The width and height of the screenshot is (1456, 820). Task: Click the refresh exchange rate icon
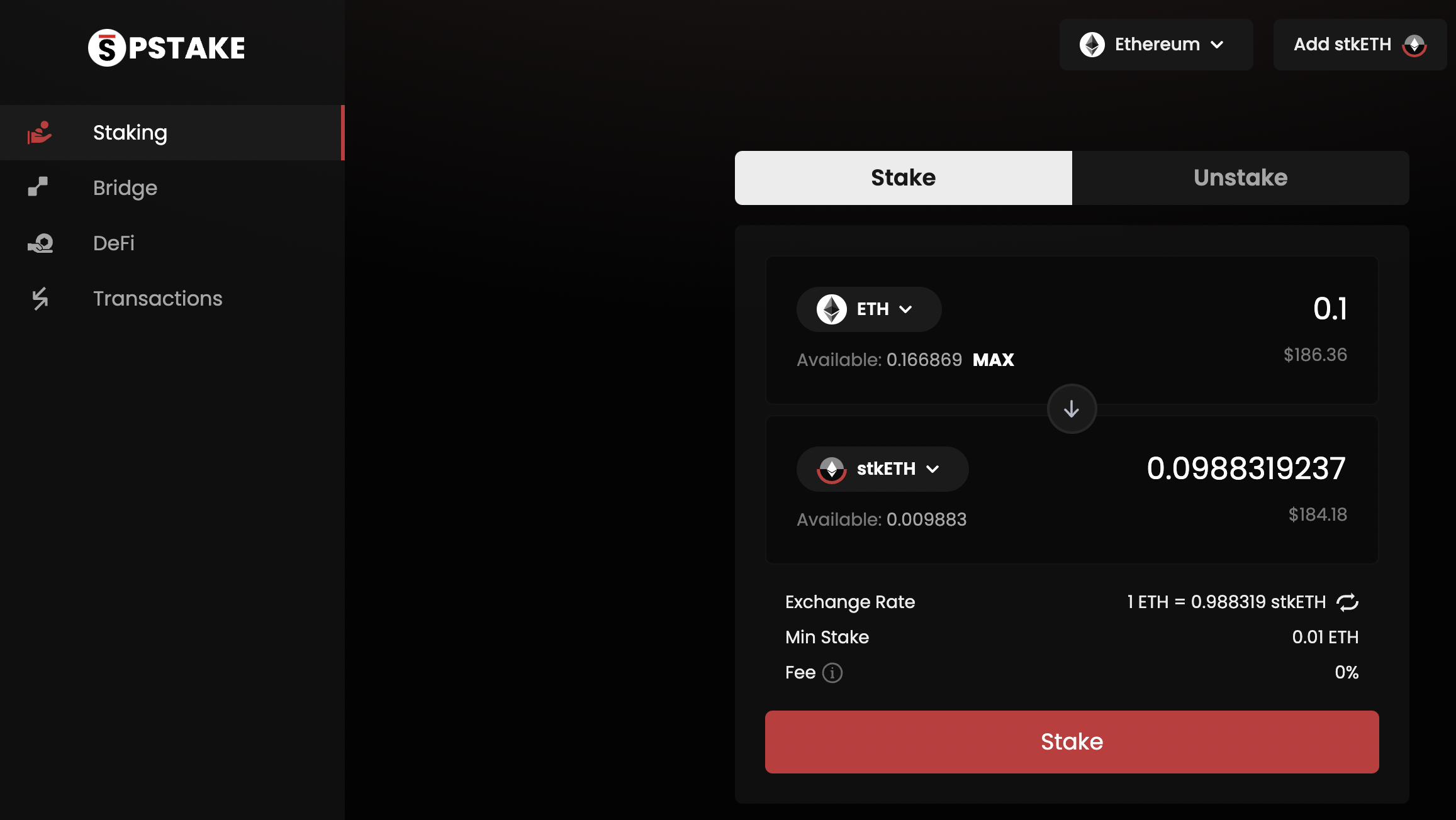pos(1349,601)
